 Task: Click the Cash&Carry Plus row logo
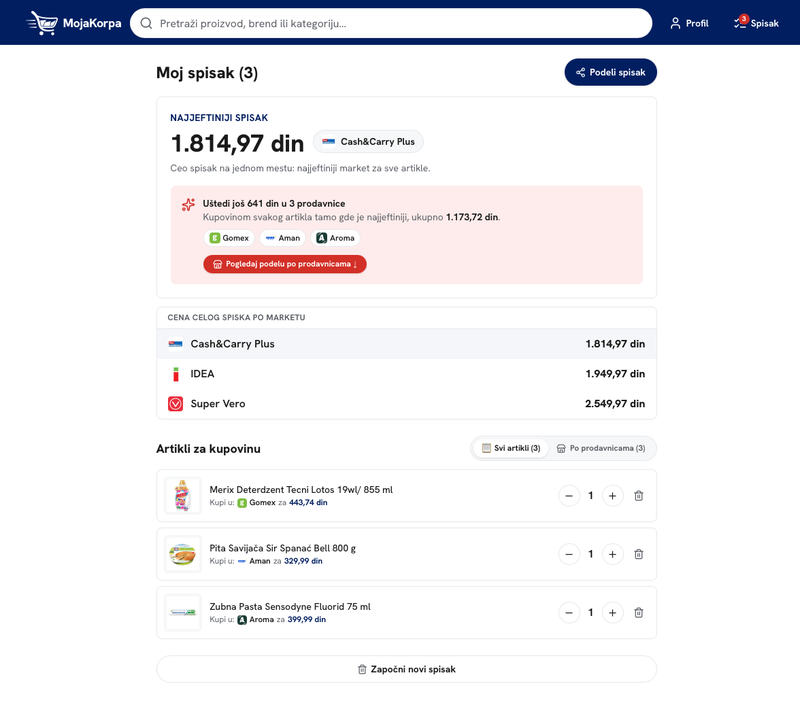point(176,344)
